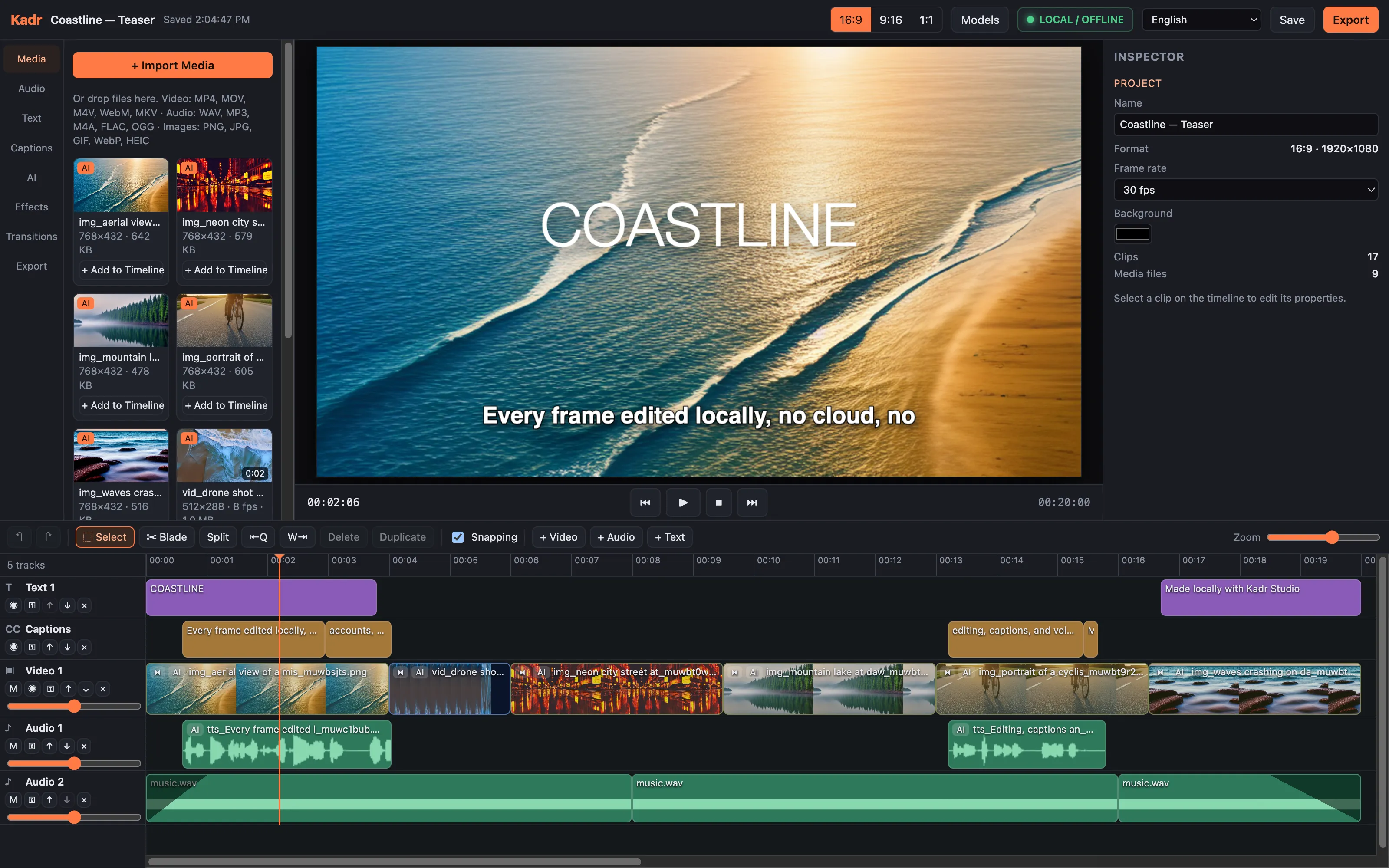The image size is (1389, 868).
Task: Mute the Audio 2 track
Action: 14,800
